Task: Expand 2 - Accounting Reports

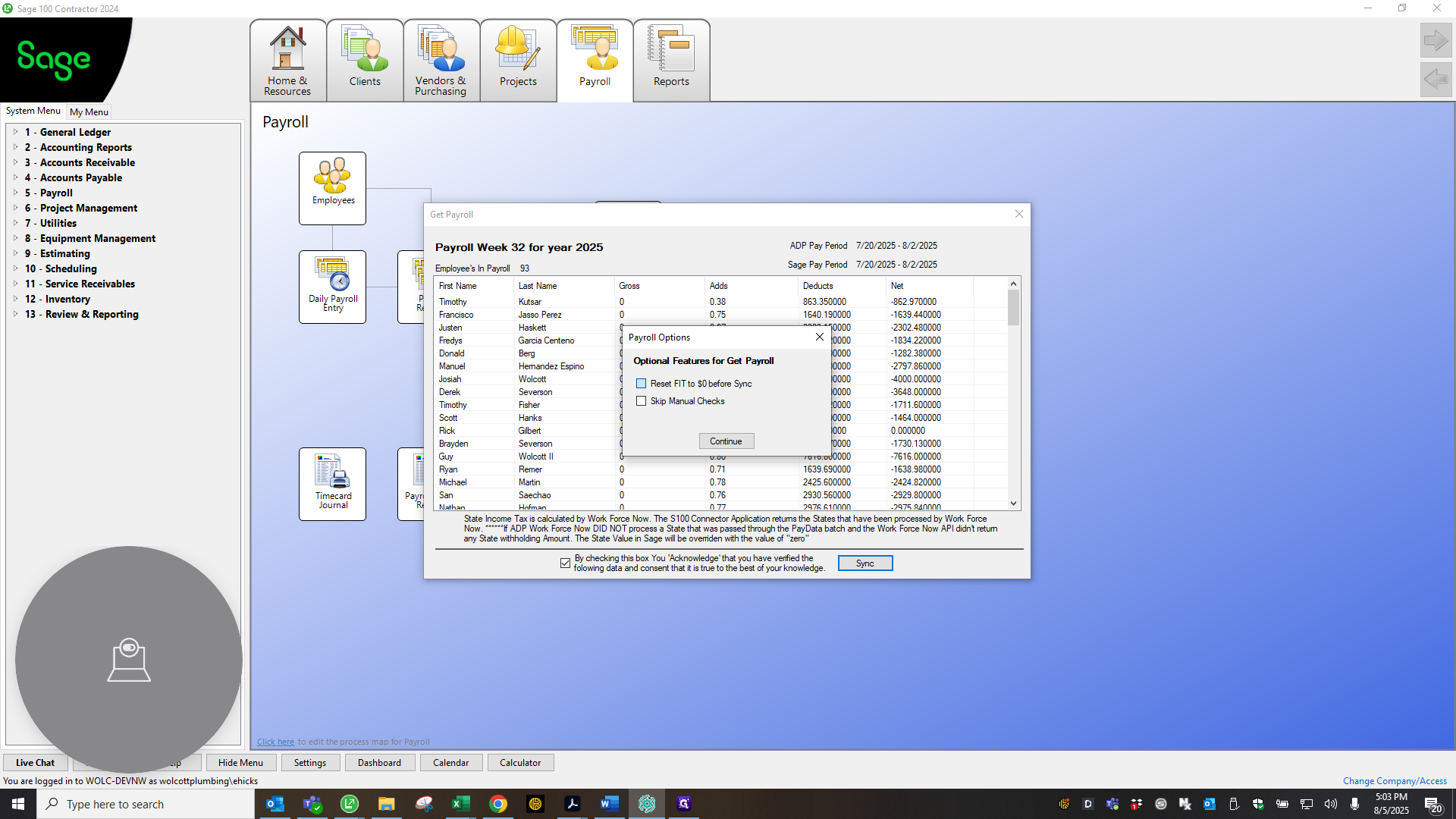Action: pos(15,147)
